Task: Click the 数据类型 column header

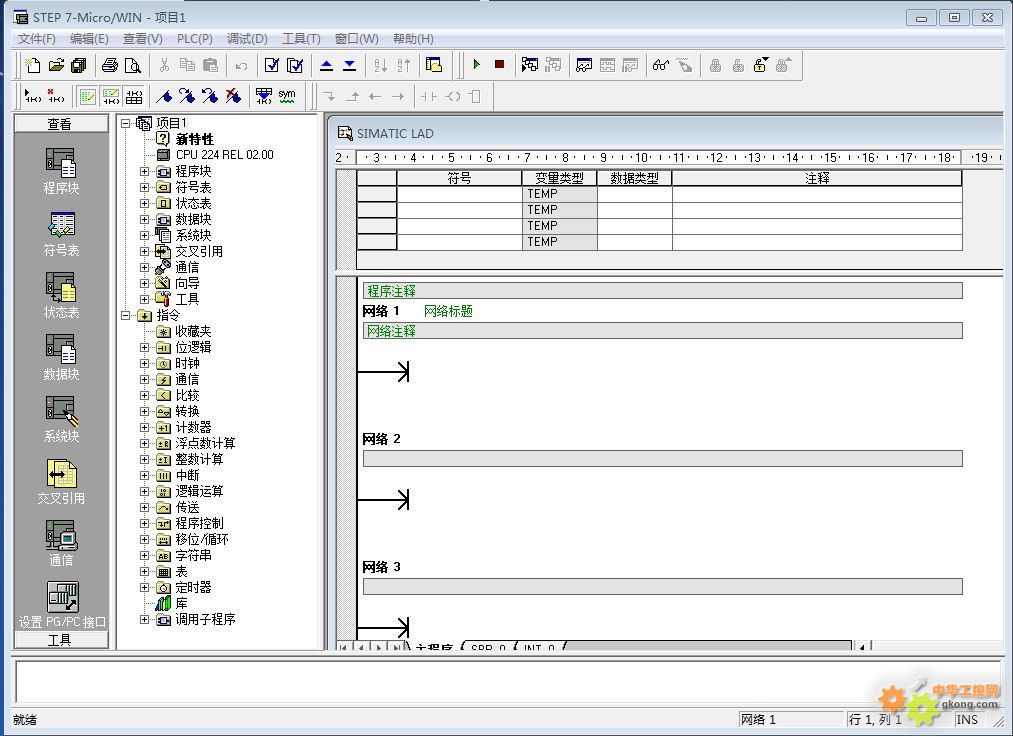Action: [x=634, y=178]
